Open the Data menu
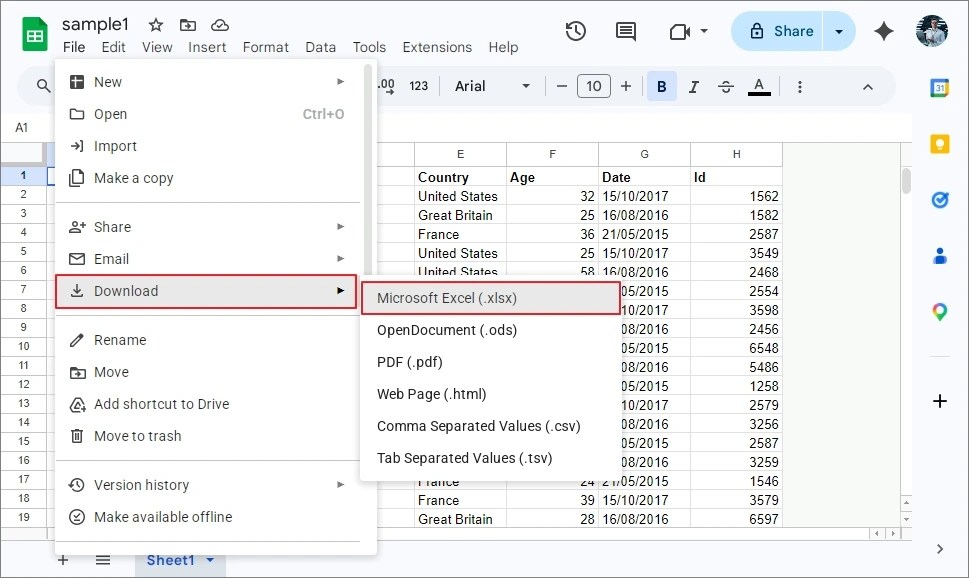The width and height of the screenshot is (969, 578). click(x=321, y=47)
